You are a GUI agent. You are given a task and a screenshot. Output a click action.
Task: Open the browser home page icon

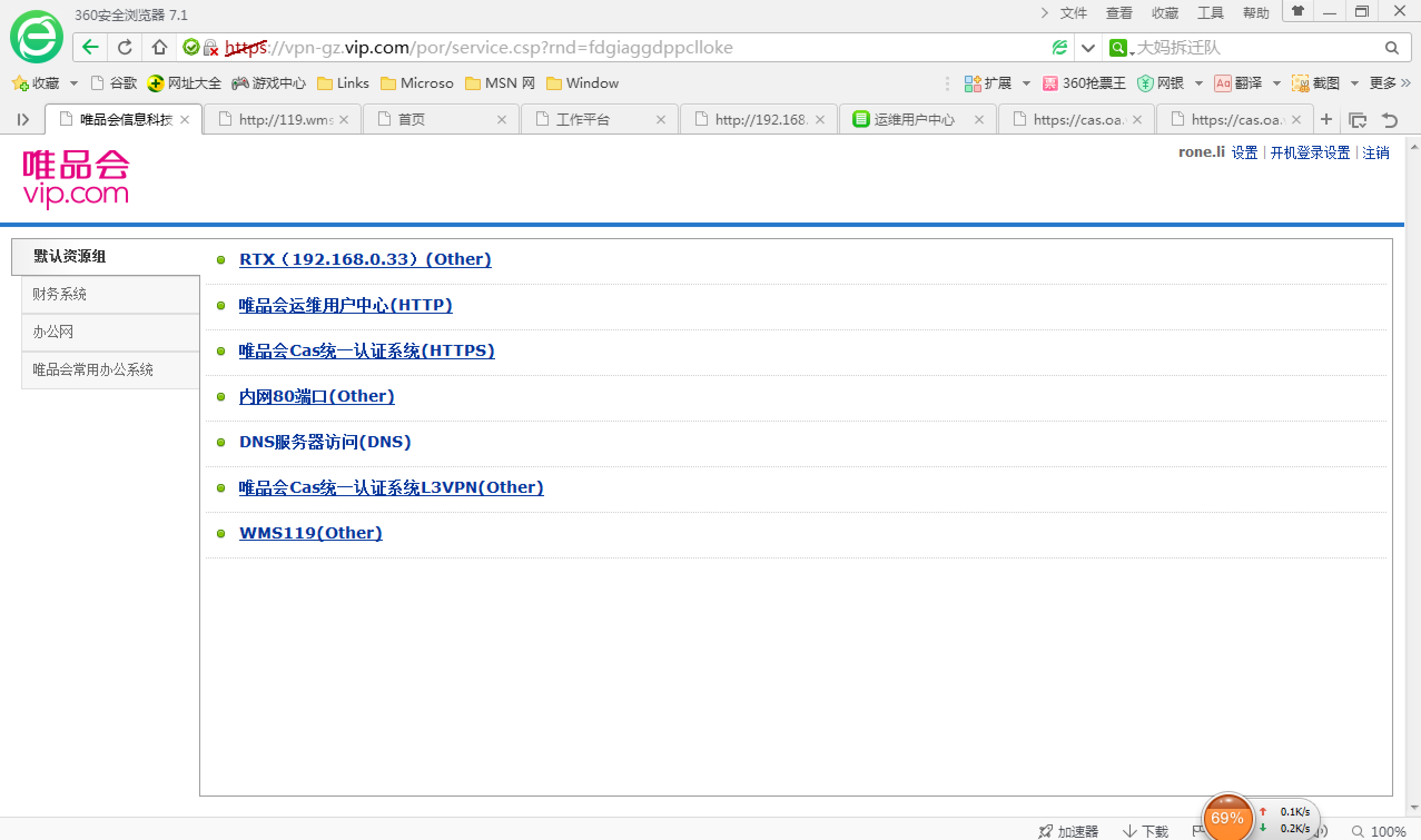click(159, 47)
